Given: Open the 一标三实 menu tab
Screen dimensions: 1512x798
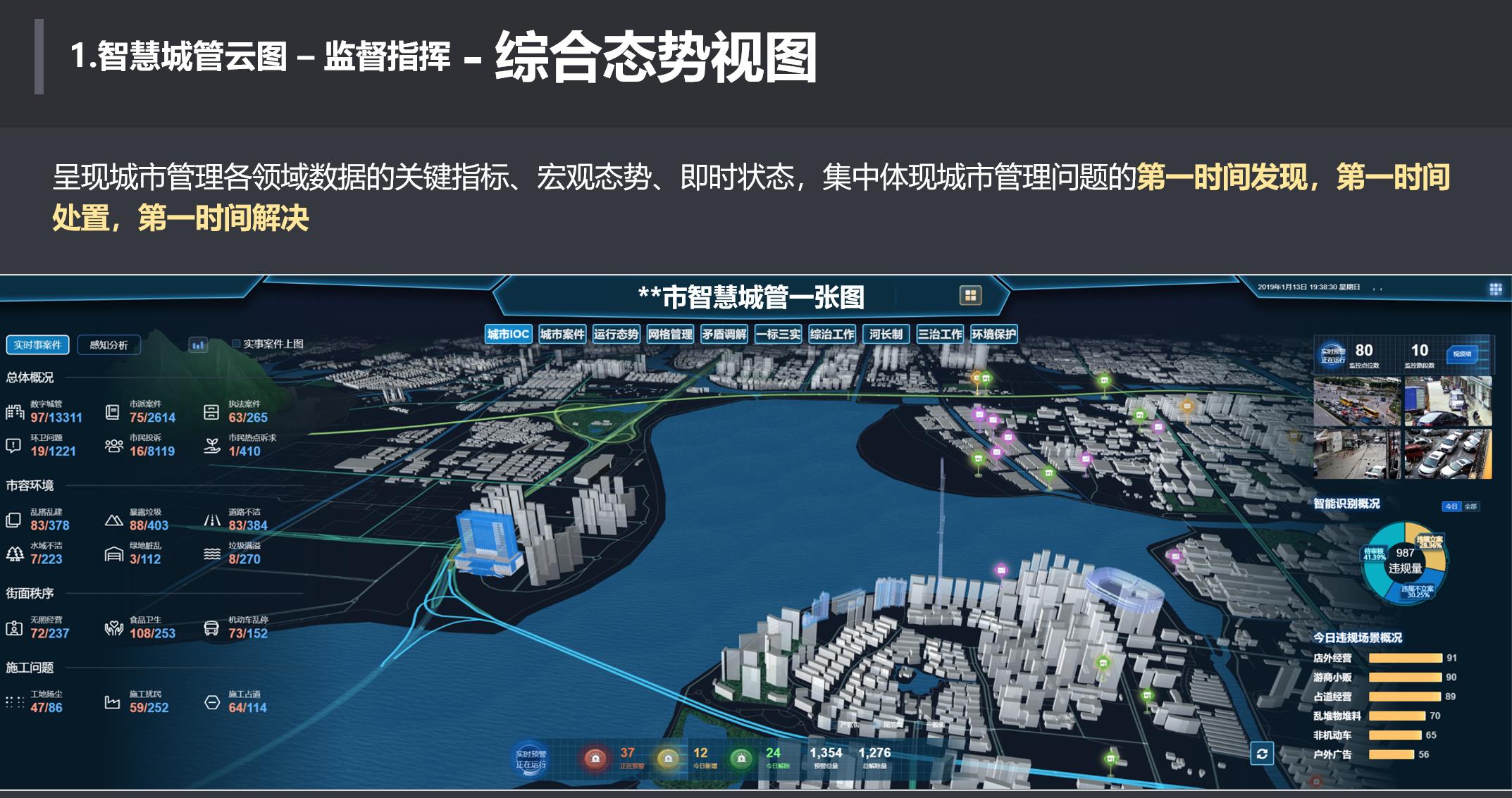Looking at the screenshot, I should (778, 334).
